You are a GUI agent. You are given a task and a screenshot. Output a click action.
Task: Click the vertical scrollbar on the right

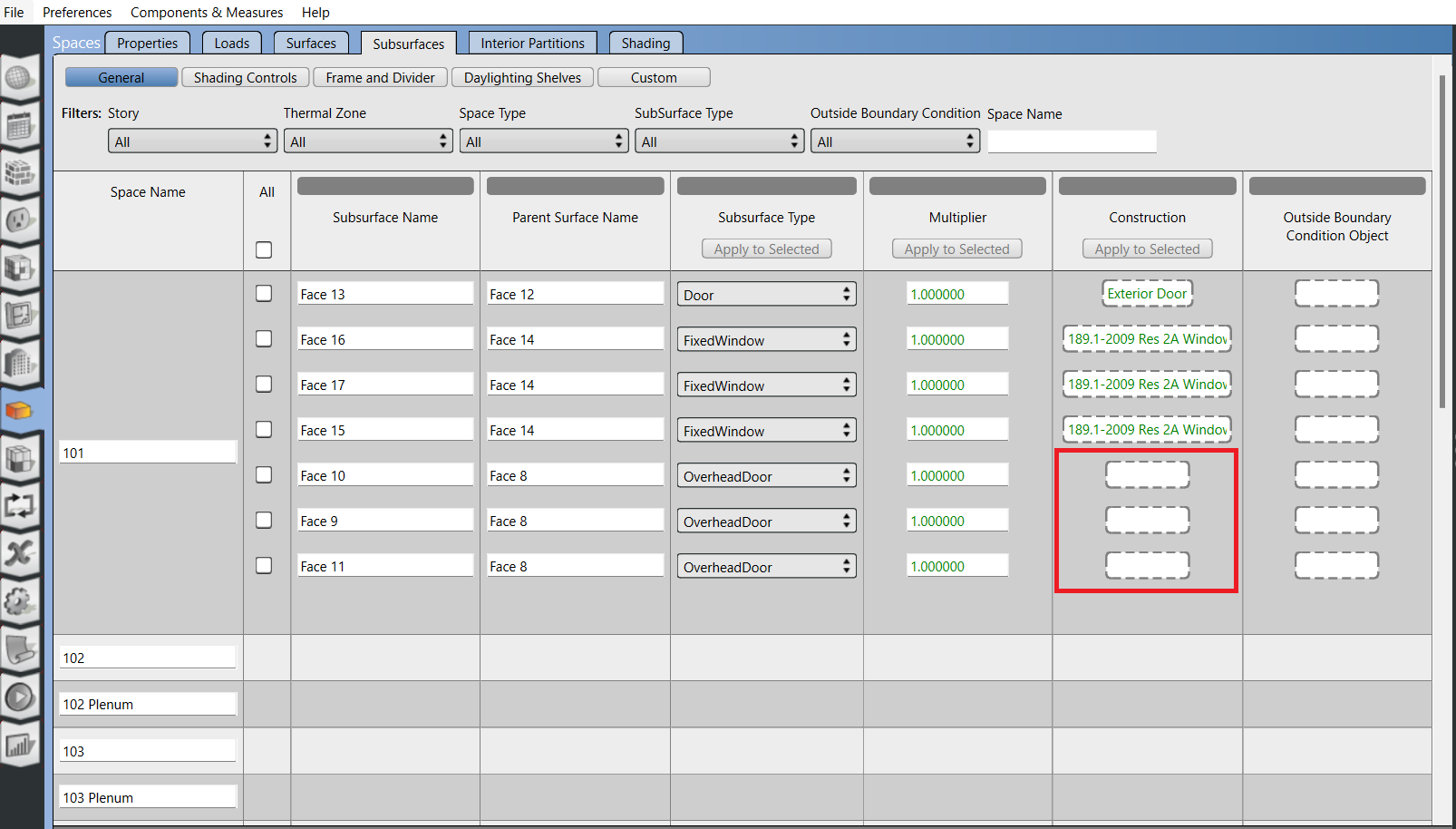[1442, 240]
